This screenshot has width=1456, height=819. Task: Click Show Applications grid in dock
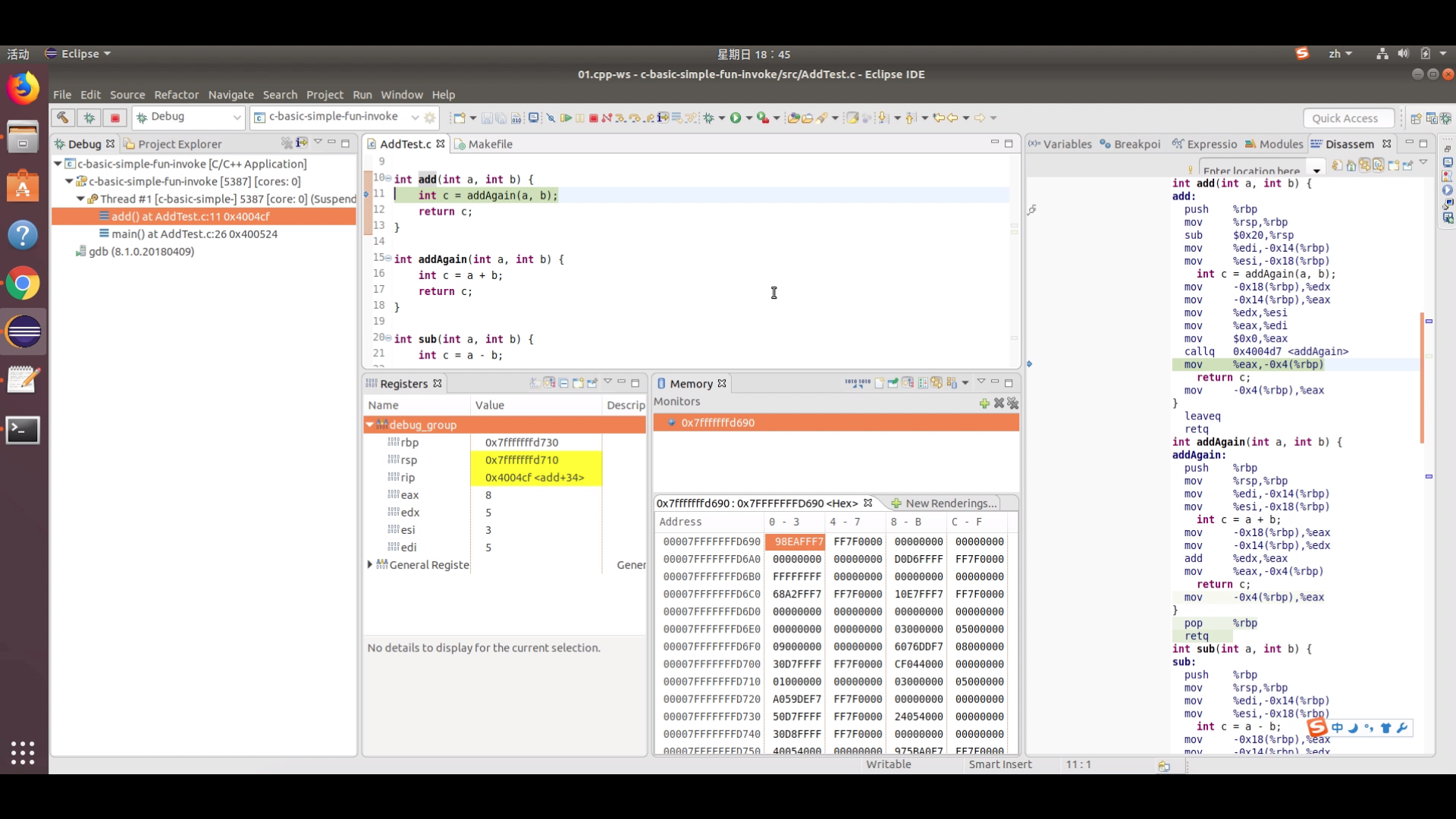[x=23, y=752]
